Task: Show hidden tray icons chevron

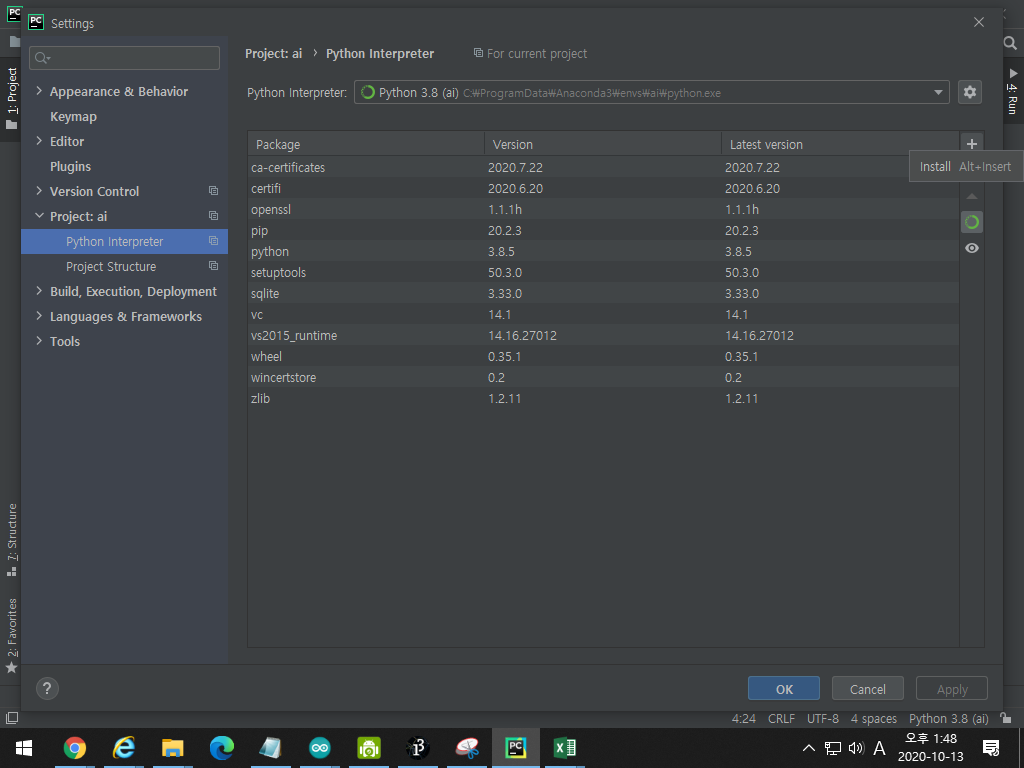Action: tap(808, 748)
